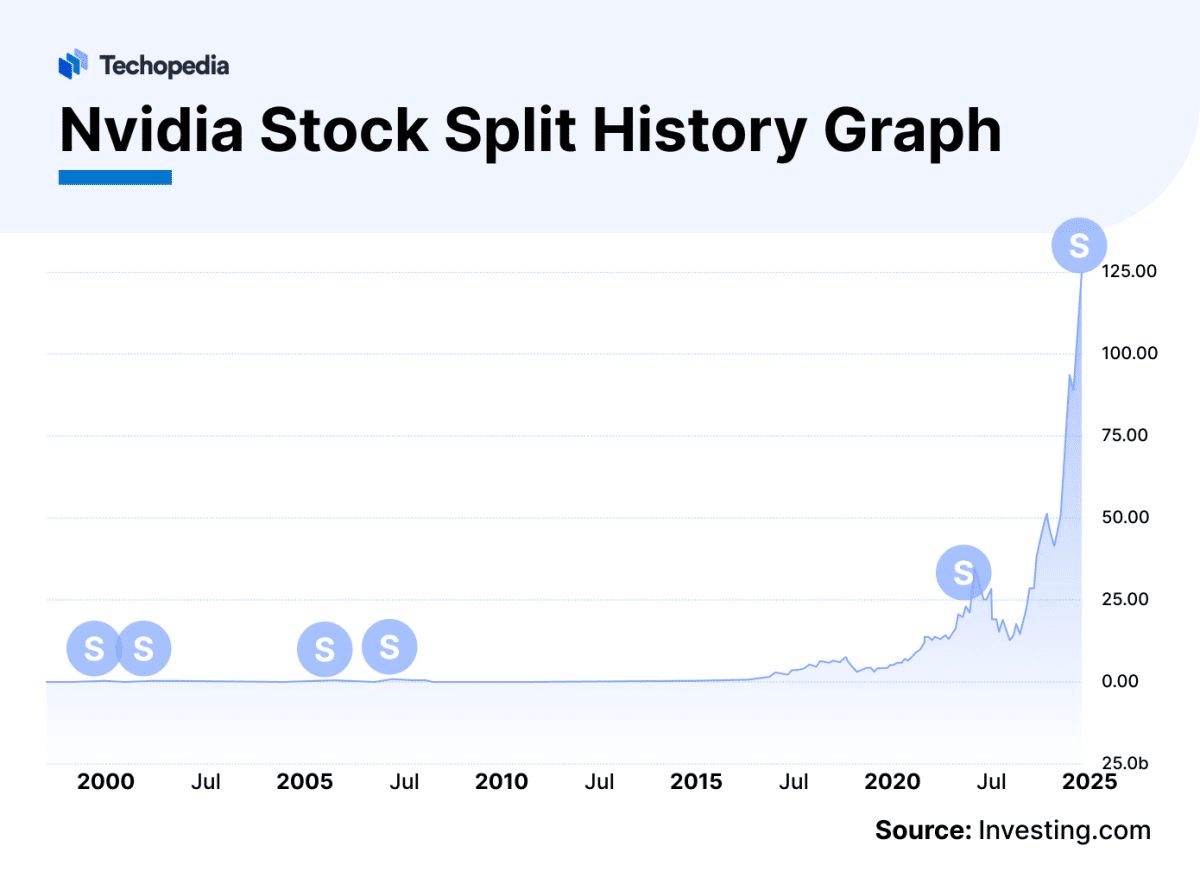The height and width of the screenshot is (890, 1200).
Task: Select the 2005 label on the x-axis
Action: tap(305, 782)
